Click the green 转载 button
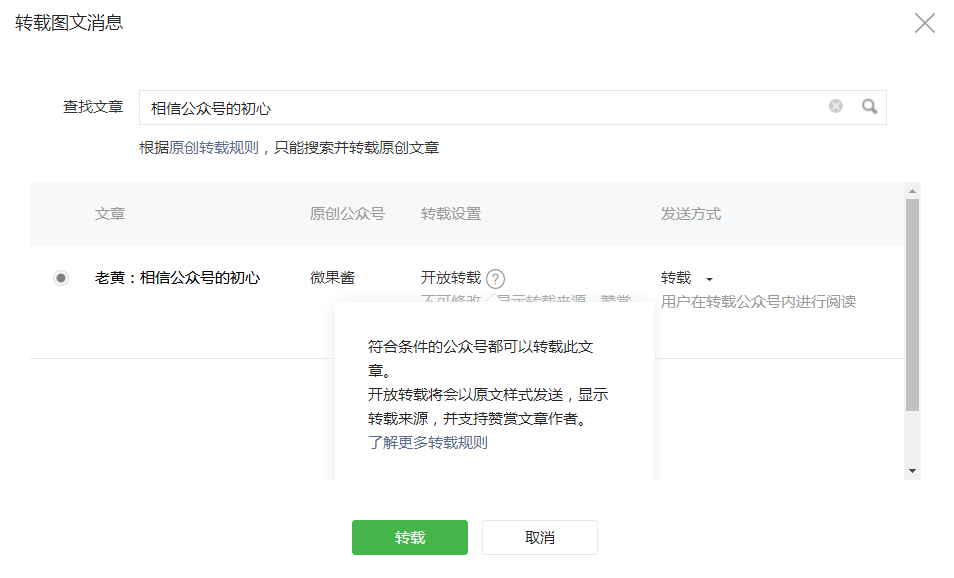This screenshot has height=578, width=954. pyautogui.click(x=409, y=537)
